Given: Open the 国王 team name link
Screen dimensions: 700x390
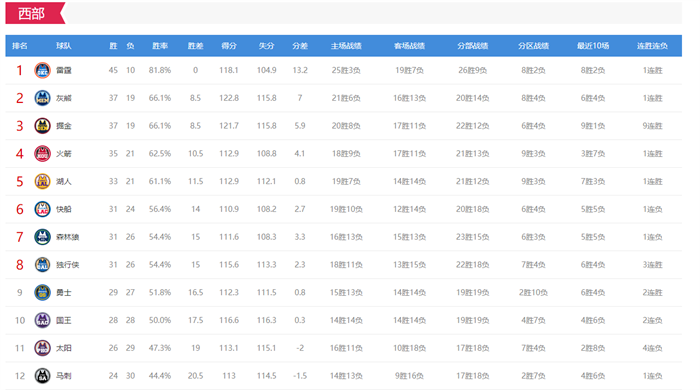Looking at the screenshot, I should pyautogui.click(x=63, y=320).
